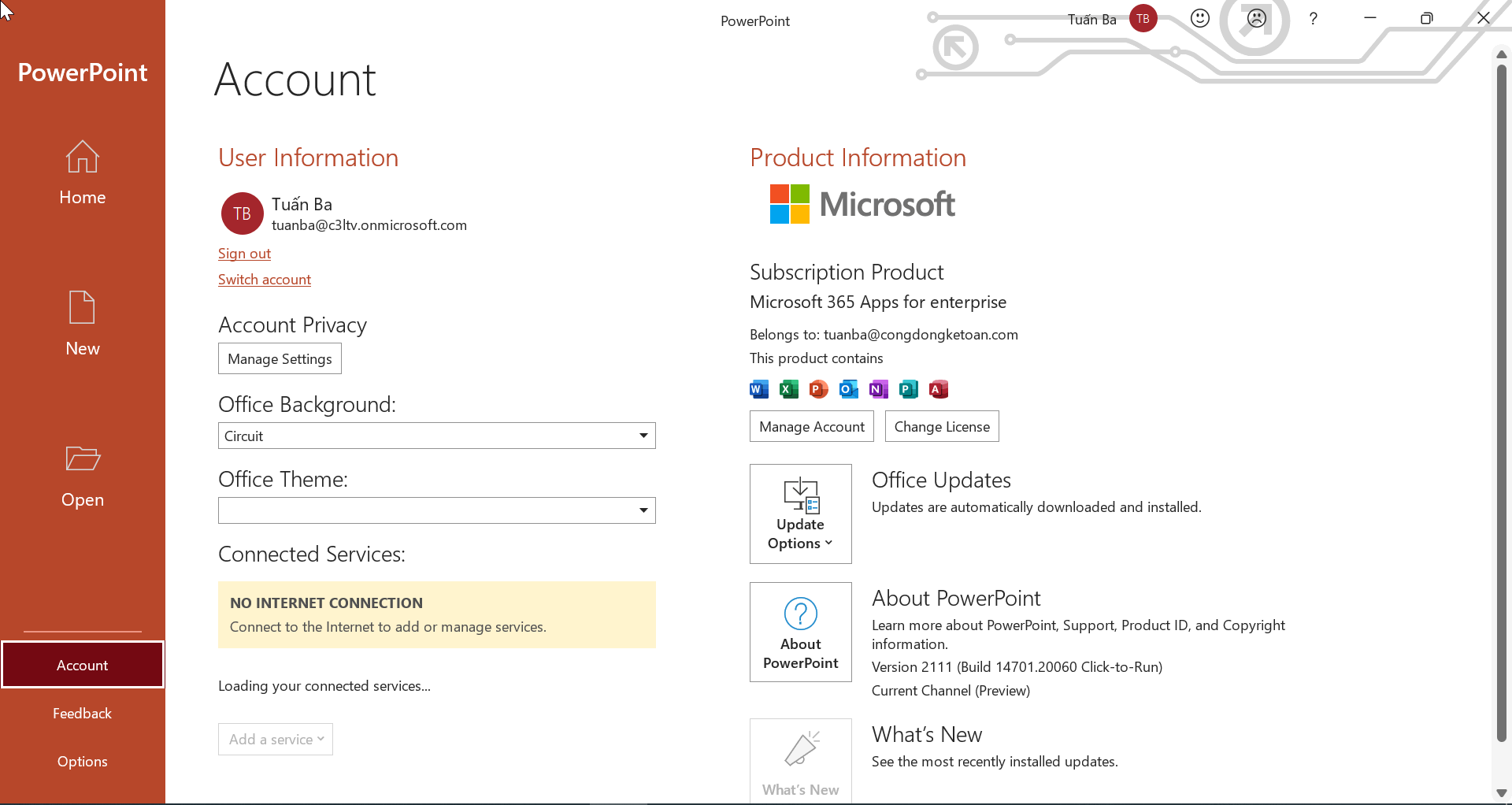Screen dimensions: 1512x805
Task: Open the Home page icon
Action: tap(82, 157)
